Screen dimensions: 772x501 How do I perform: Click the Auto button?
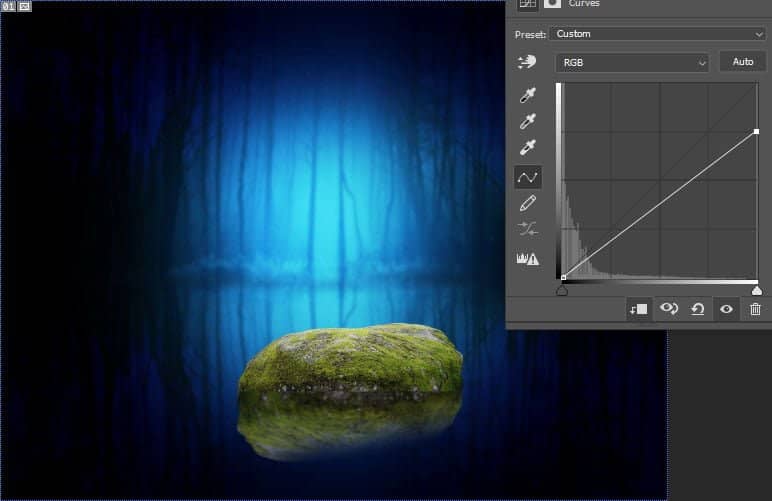coord(742,62)
